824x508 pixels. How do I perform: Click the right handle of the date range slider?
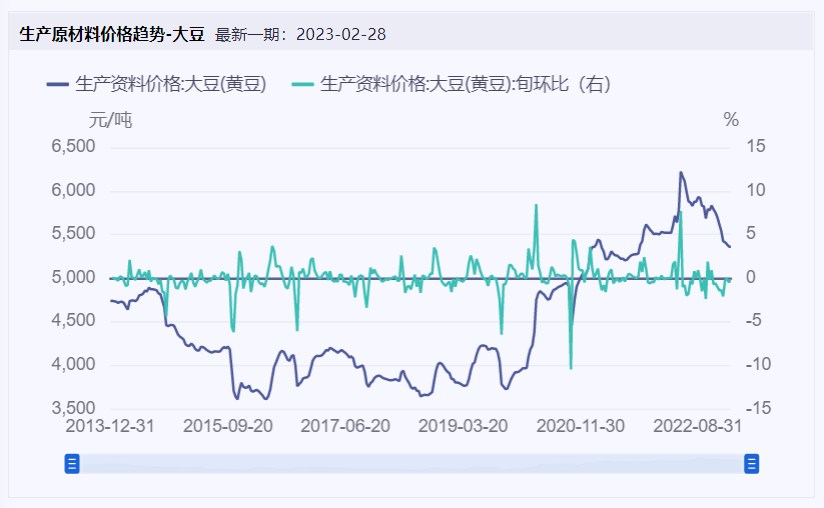pos(751,463)
